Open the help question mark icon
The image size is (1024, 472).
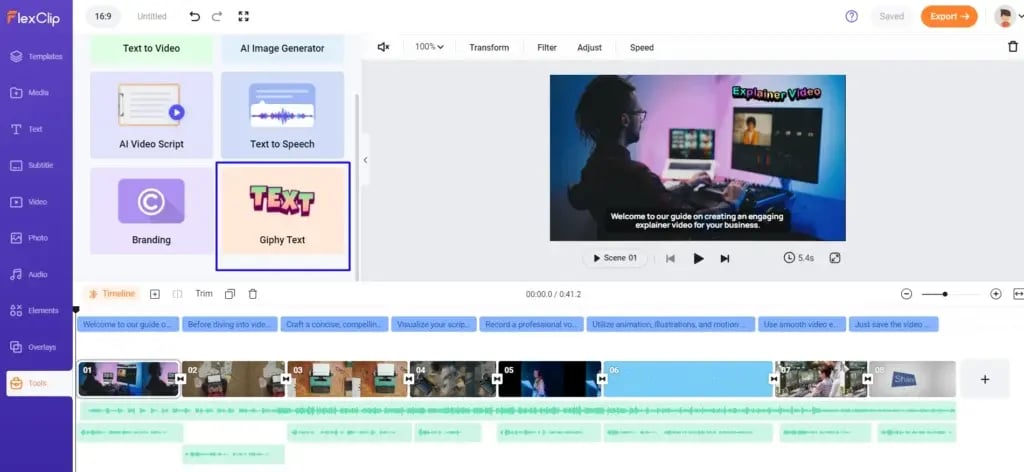click(851, 16)
